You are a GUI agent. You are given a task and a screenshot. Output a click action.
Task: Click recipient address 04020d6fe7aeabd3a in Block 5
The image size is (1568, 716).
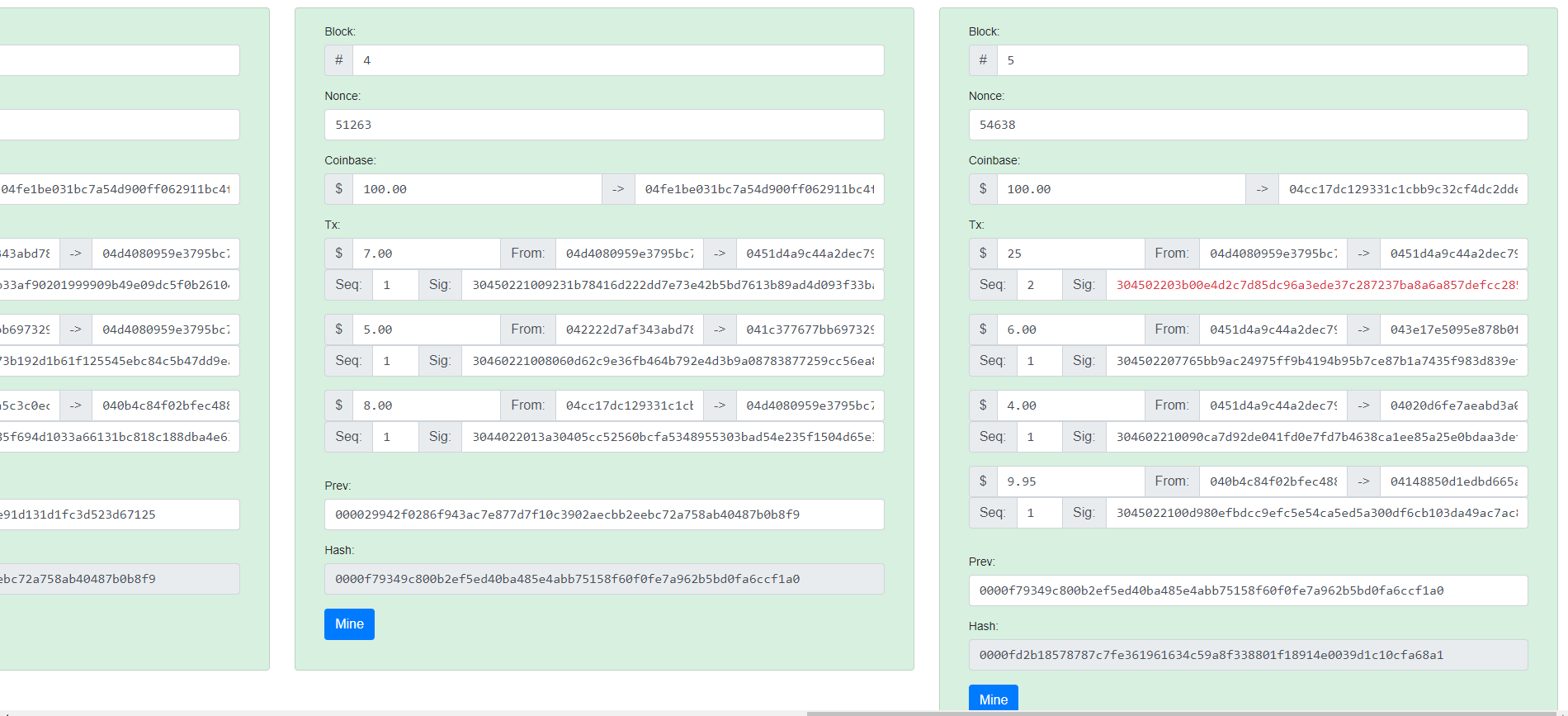(1454, 405)
